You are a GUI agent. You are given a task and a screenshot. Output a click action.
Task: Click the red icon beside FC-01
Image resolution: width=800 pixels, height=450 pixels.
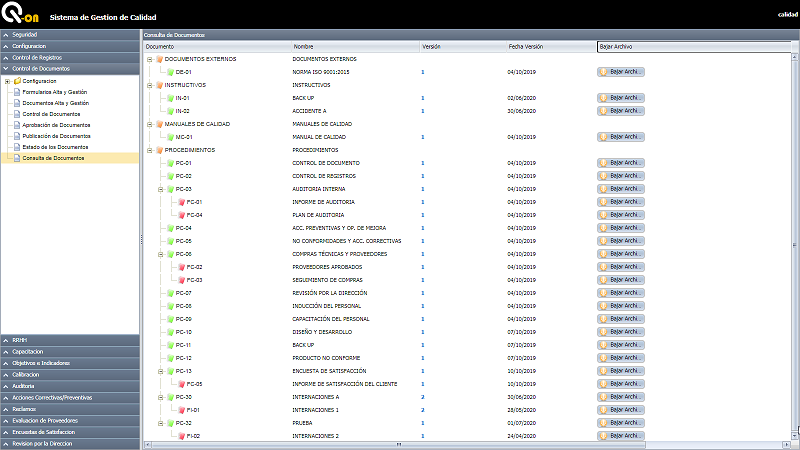pyautogui.click(x=181, y=202)
